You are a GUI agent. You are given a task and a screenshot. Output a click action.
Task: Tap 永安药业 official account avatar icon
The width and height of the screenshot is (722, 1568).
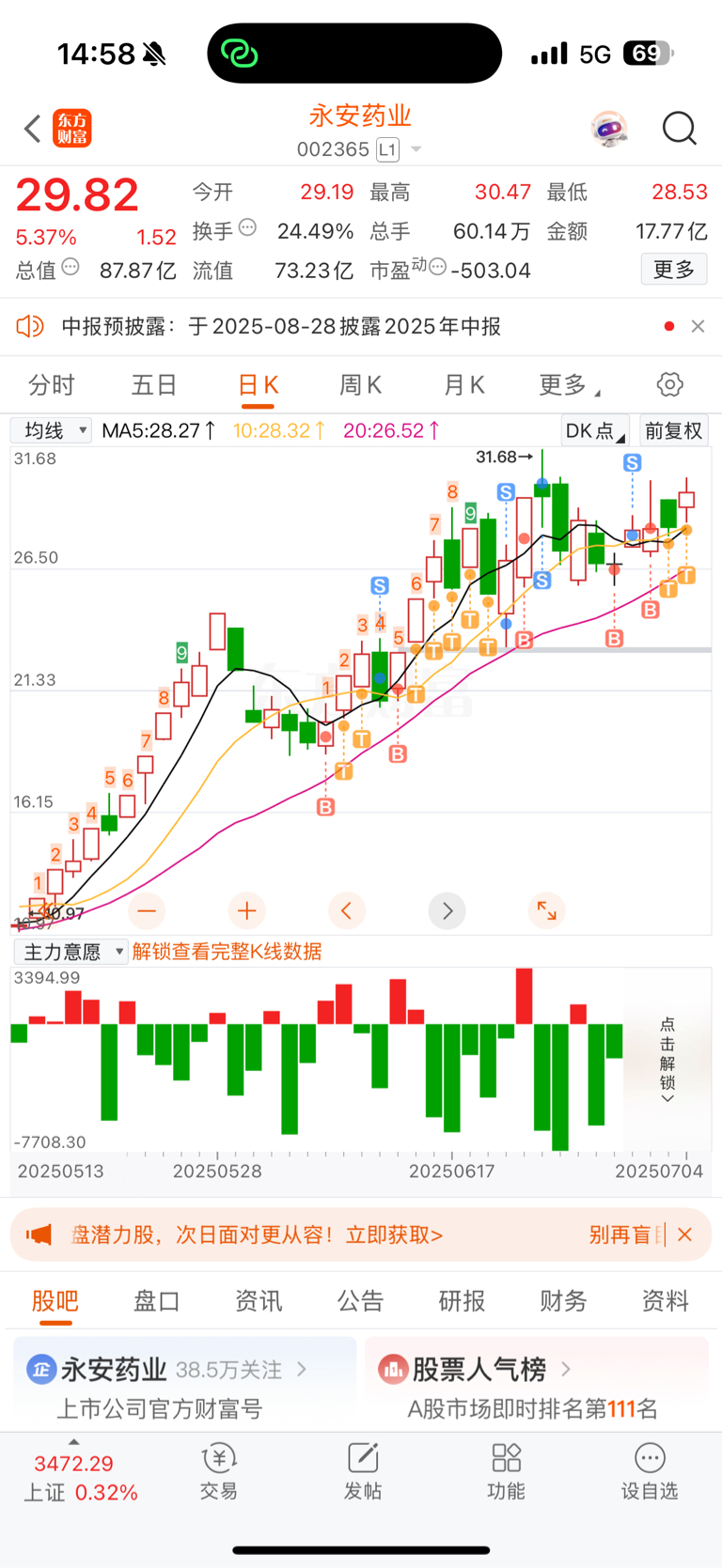[x=41, y=1369]
